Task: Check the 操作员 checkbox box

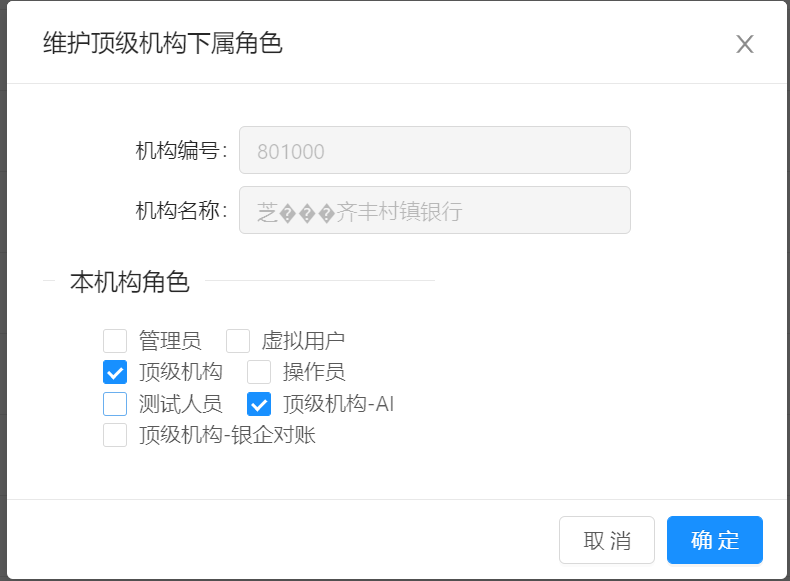Action: point(259,372)
